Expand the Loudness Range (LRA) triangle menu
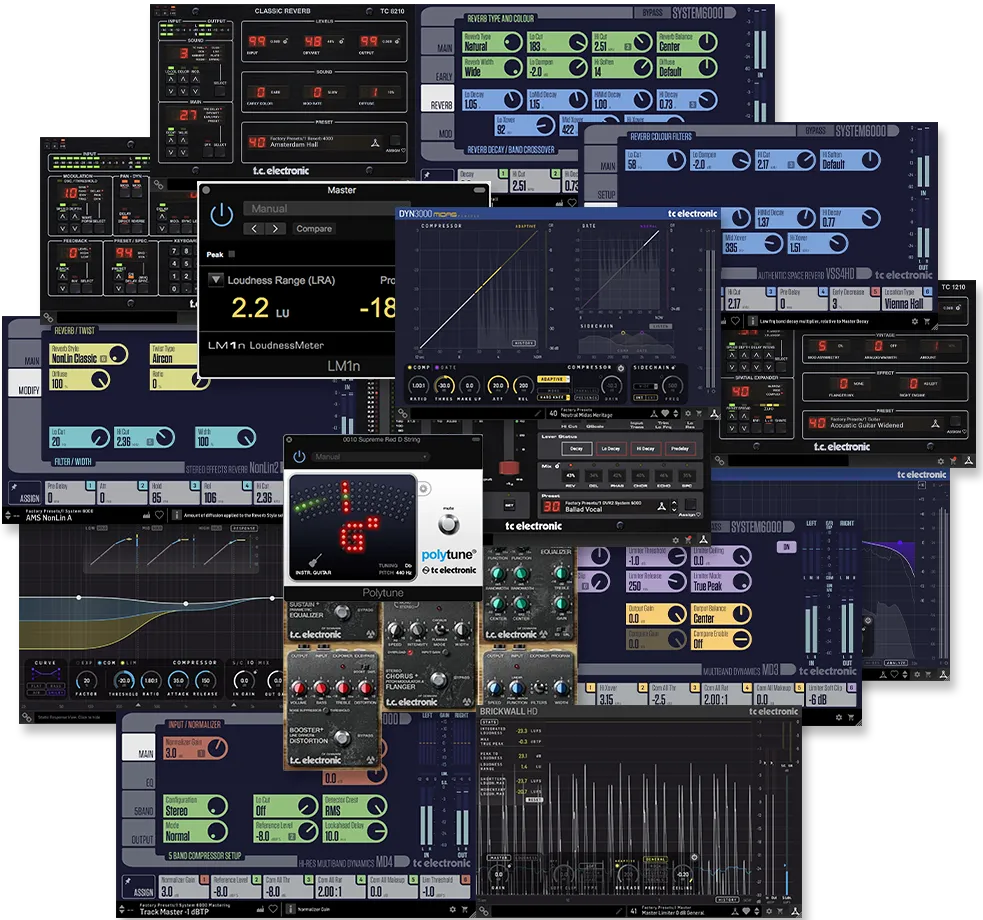Viewport: 983px width, 920px height. [216, 280]
